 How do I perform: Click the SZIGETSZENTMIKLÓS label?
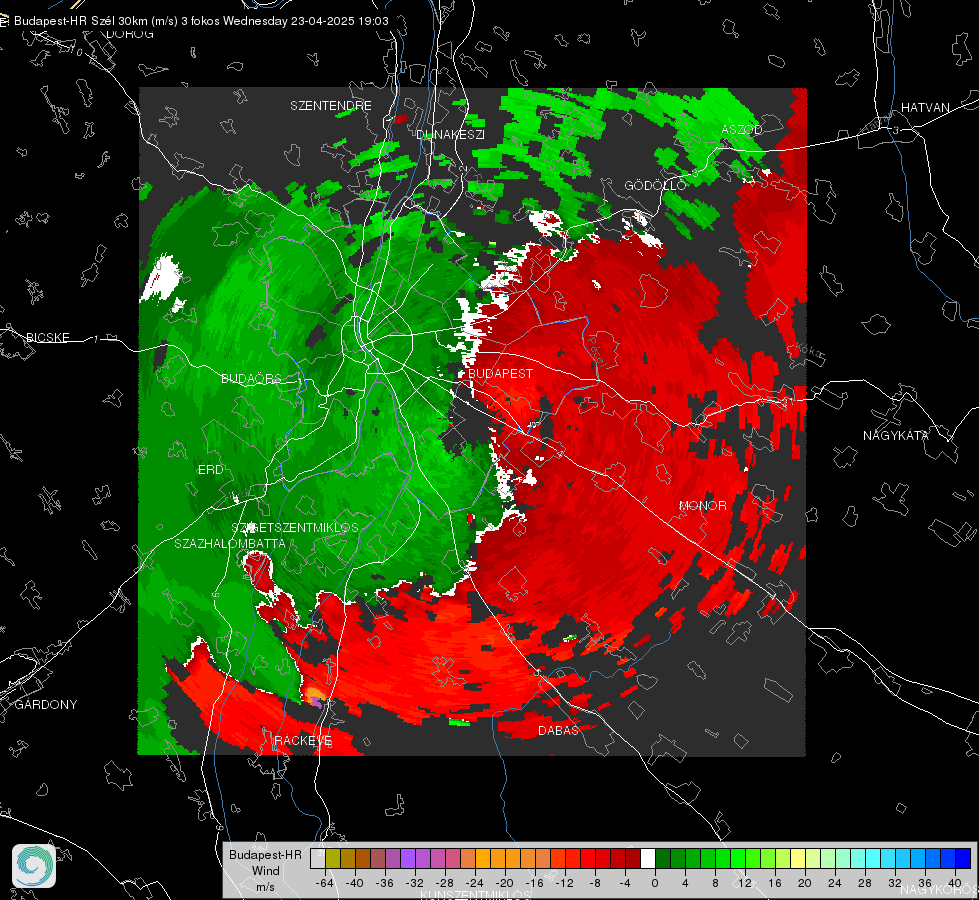pyautogui.click(x=295, y=528)
